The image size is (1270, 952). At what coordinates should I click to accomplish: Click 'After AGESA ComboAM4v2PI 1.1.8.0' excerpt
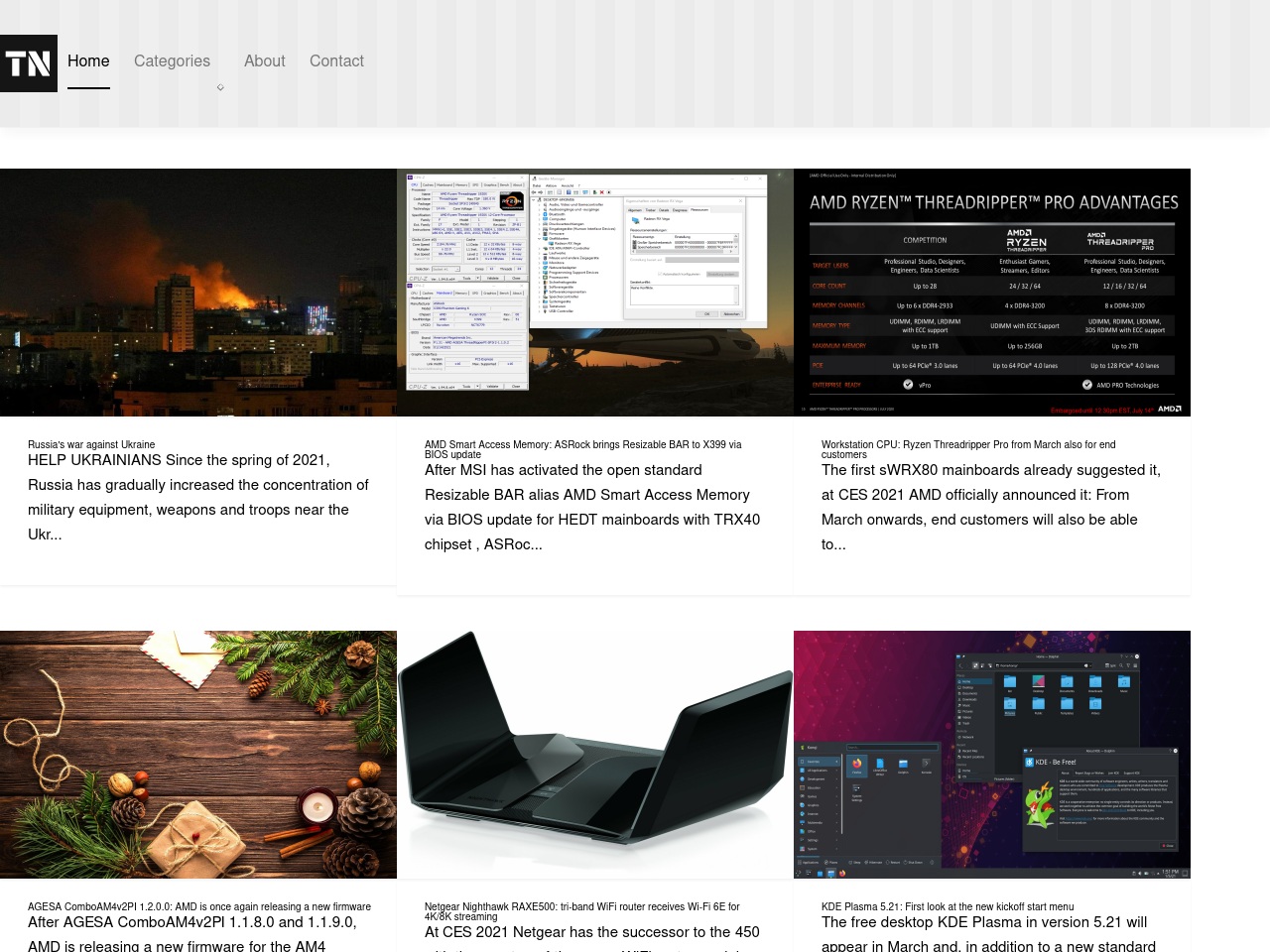[x=192, y=934]
